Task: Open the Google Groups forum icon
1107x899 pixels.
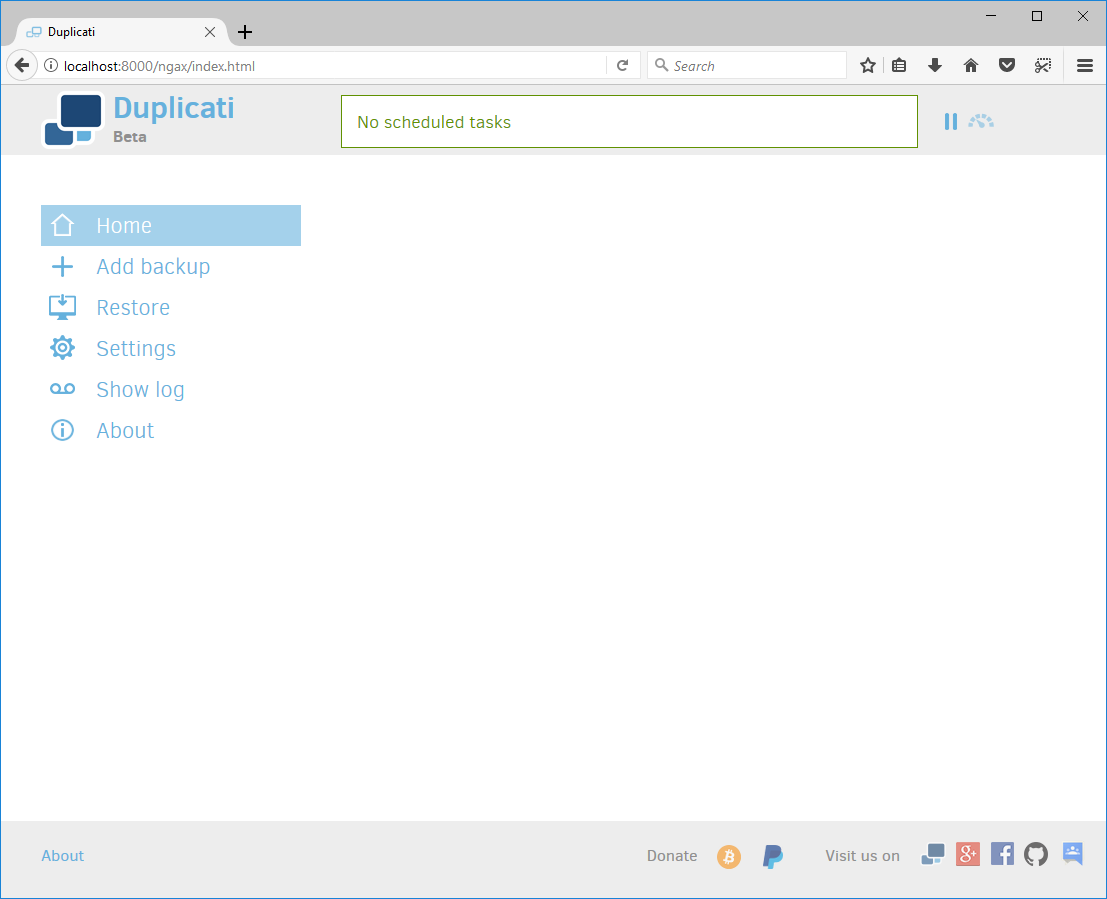Action: point(1072,854)
